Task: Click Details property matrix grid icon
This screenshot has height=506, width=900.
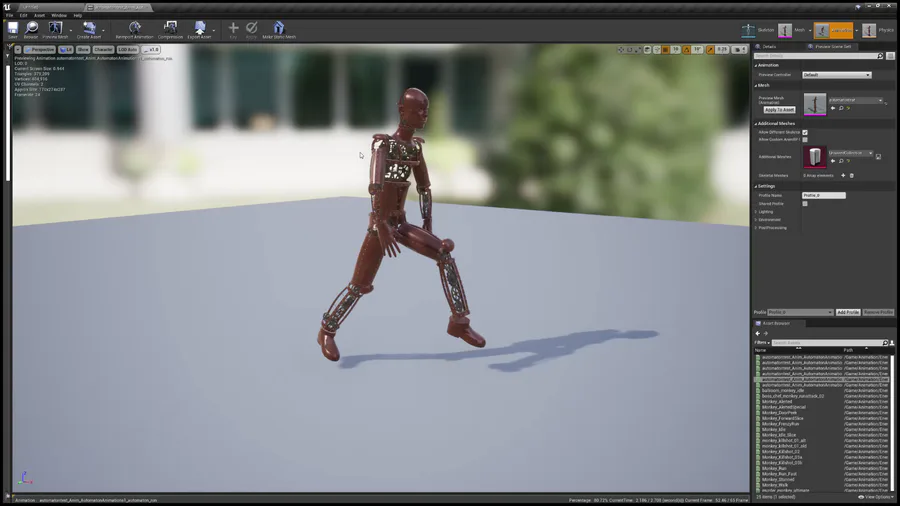Action: pos(890,56)
